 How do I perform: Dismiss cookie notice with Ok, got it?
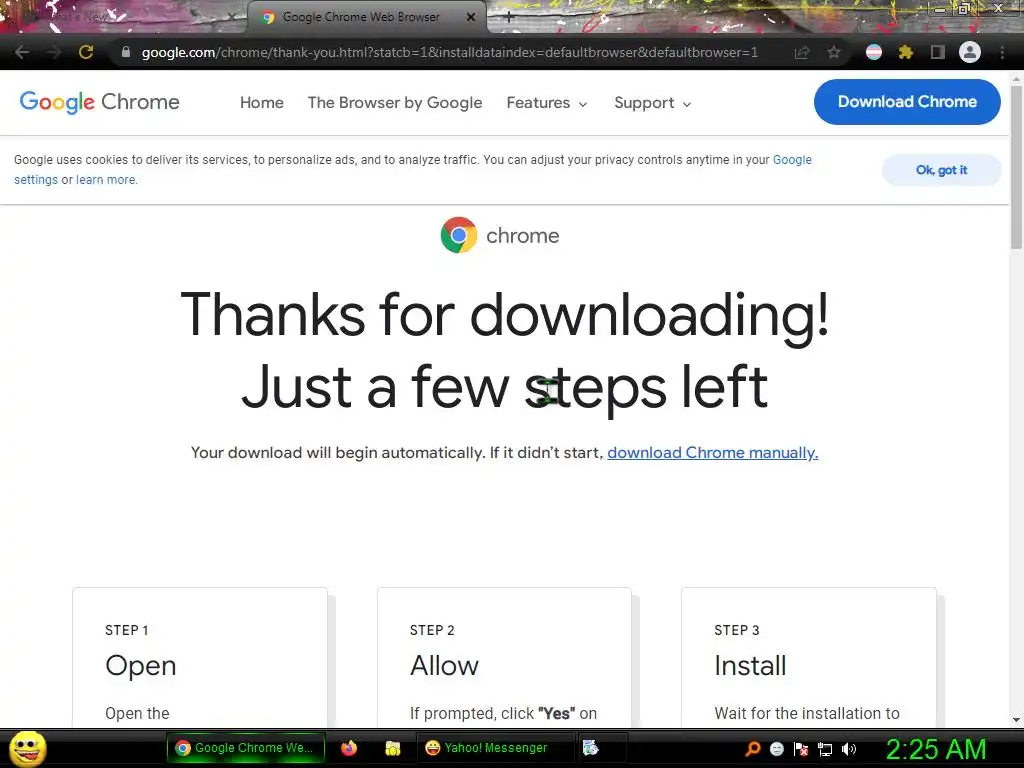[x=941, y=170]
